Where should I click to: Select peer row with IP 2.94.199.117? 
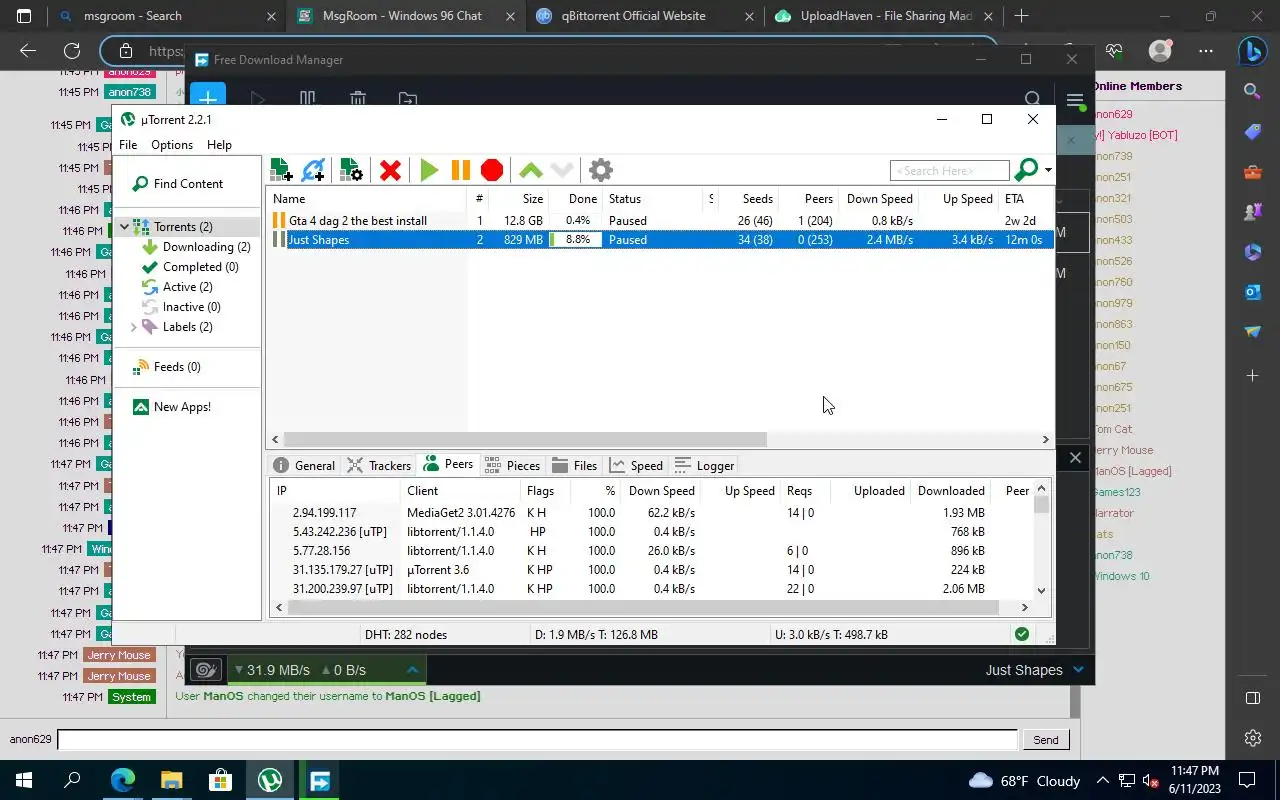coord(650,513)
